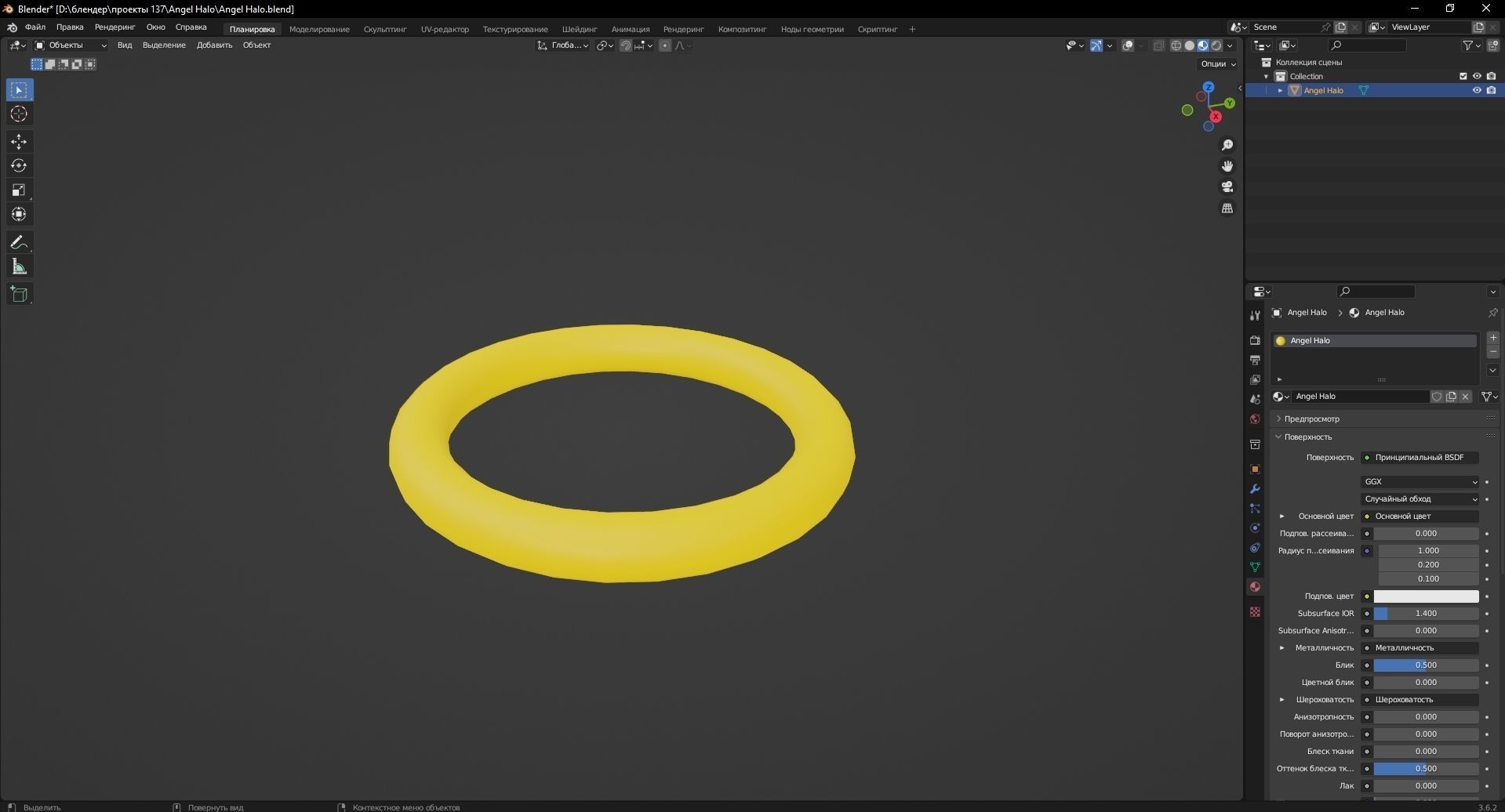This screenshot has width=1505, height=812.
Task: Open the Texture properties checker tab
Action: [x=1255, y=612]
